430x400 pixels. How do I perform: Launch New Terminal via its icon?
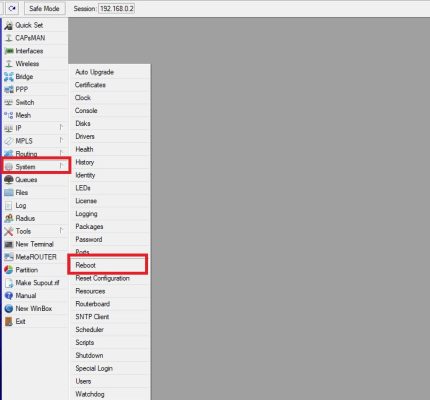(9, 244)
